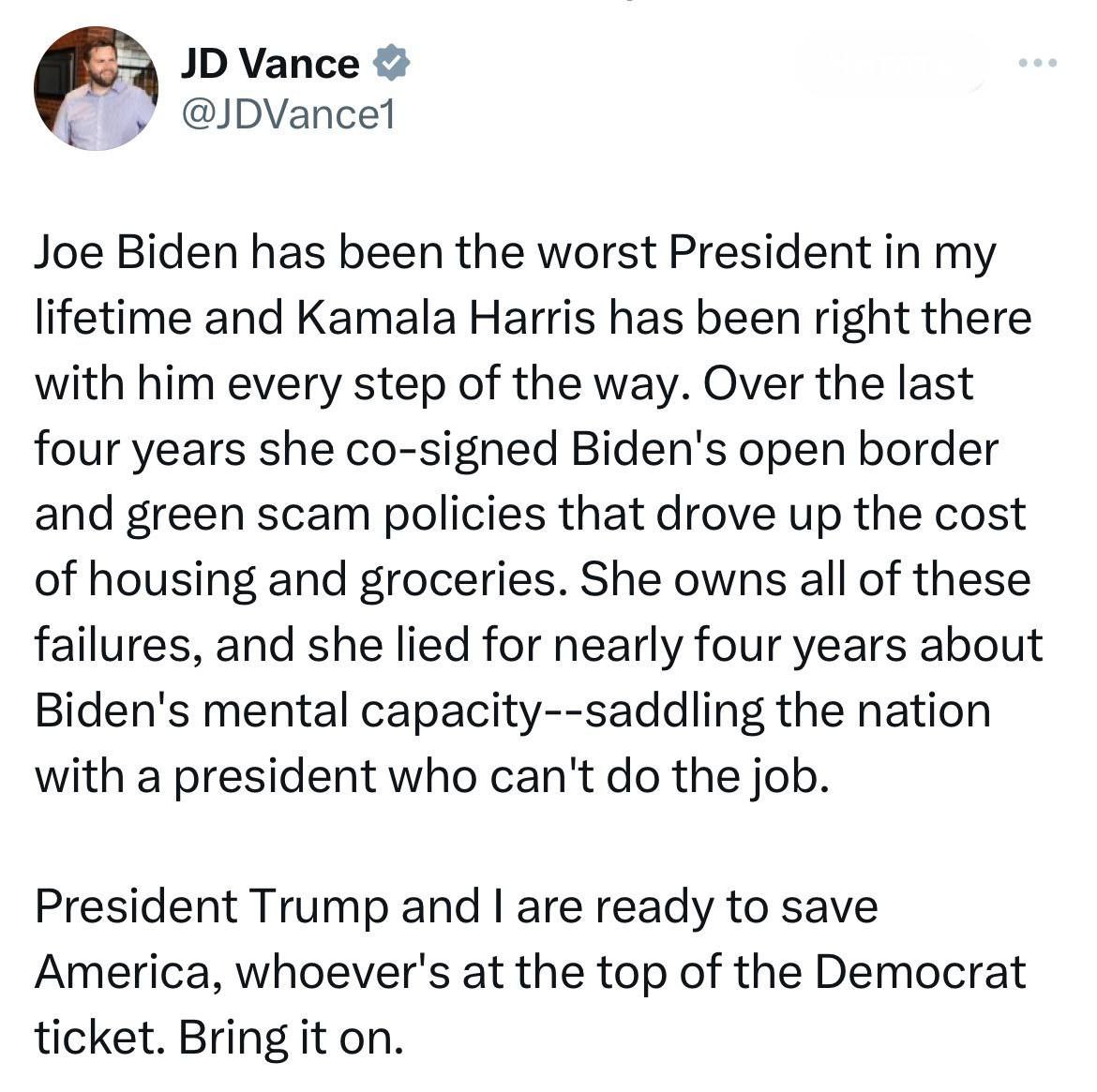Screen dimensions: 1097x1092
Task: Click the closing line "ticket. Bring it on."
Action: pos(219,1039)
